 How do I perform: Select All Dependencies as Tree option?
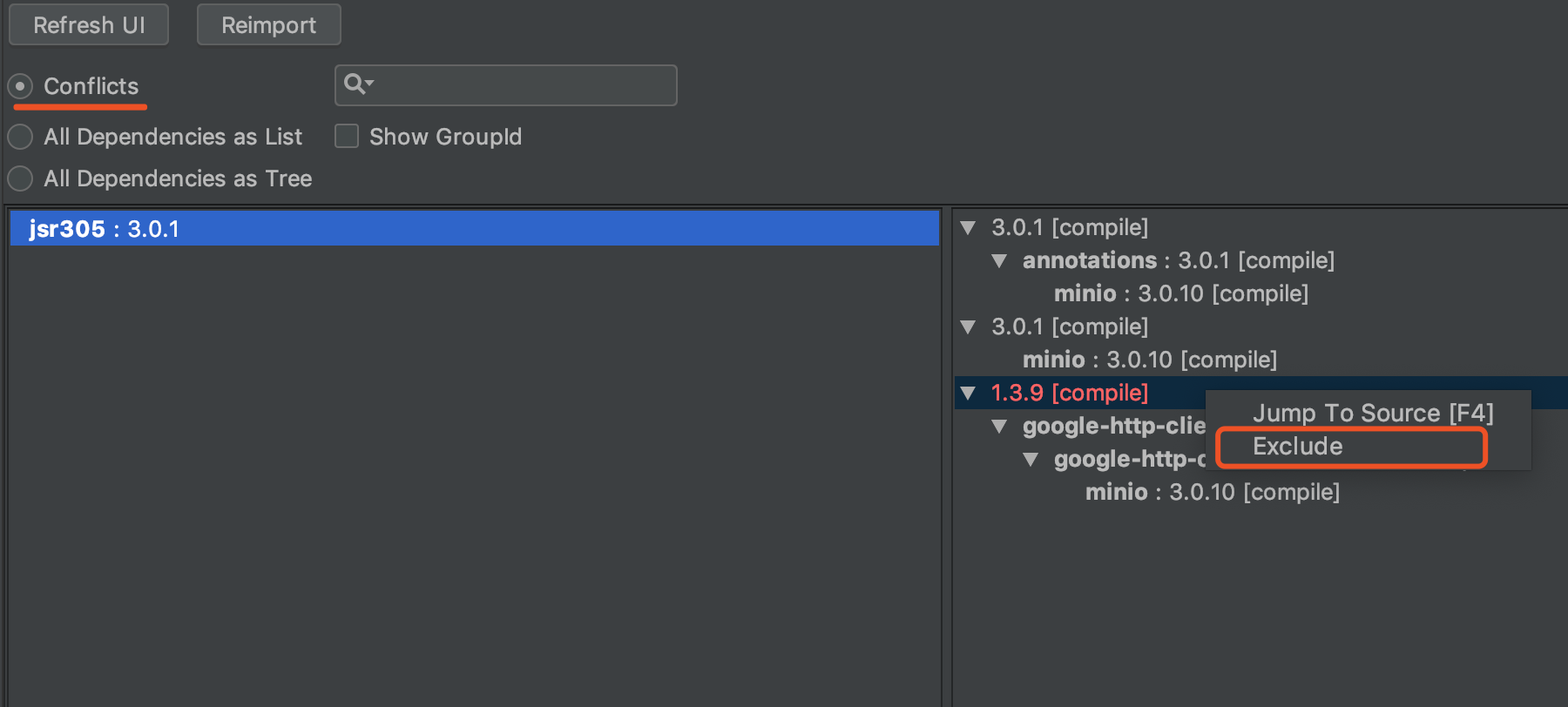coord(21,178)
